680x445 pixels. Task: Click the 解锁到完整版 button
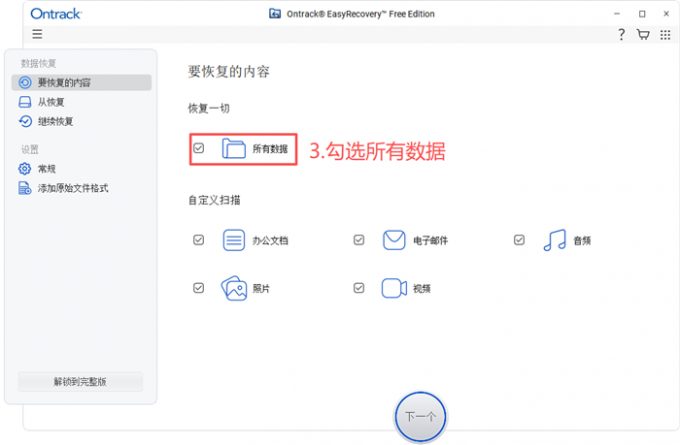81,382
